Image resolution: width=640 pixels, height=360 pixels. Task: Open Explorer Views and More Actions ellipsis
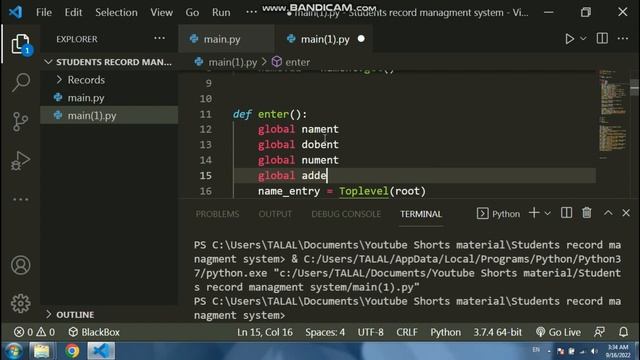click(160, 38)
